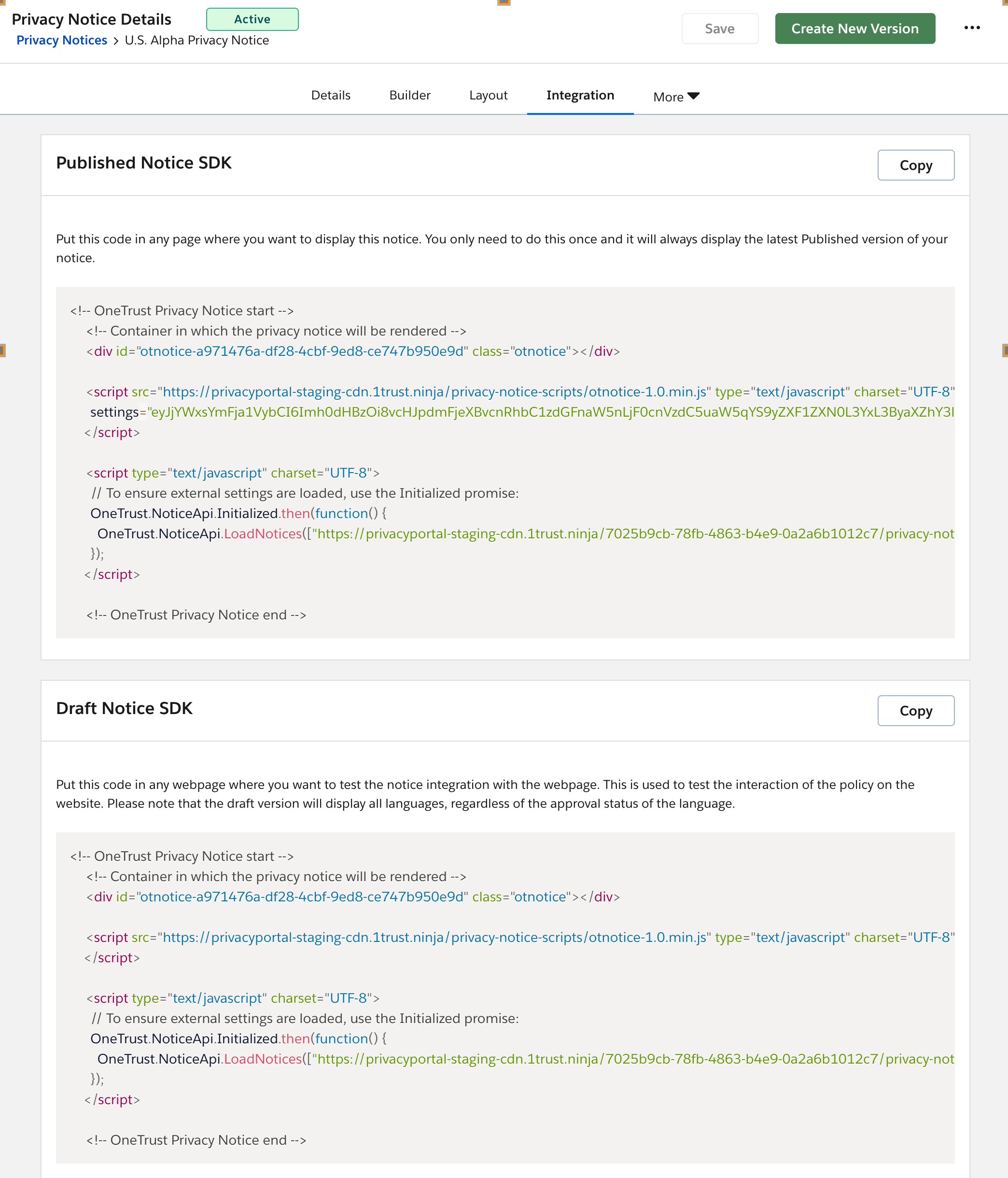Click the Save button
The image size is (1008, 1178).
pos(719,28)
